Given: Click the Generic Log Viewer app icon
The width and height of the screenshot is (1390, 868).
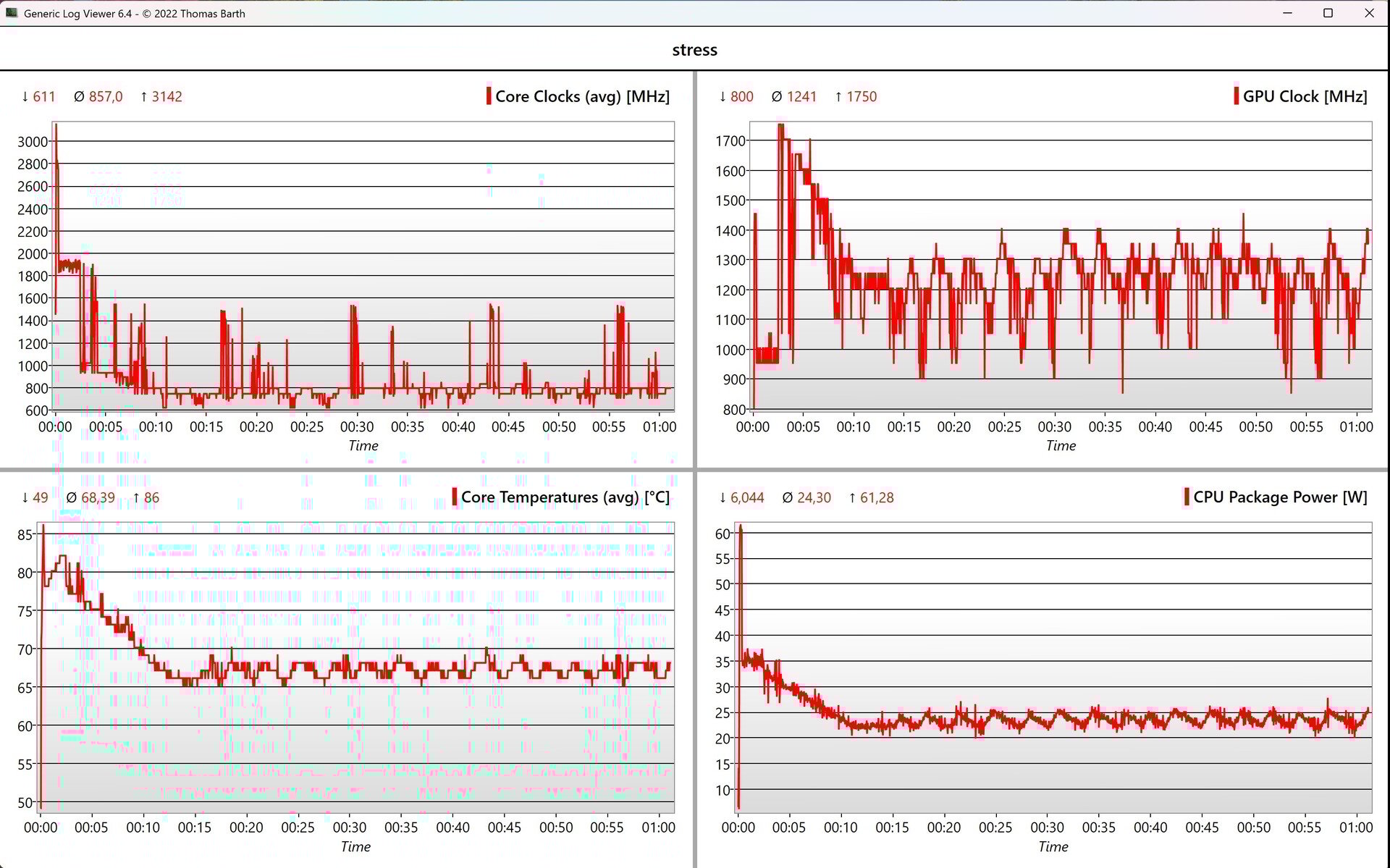Looking at the screenshot, I should coord(12,13).
